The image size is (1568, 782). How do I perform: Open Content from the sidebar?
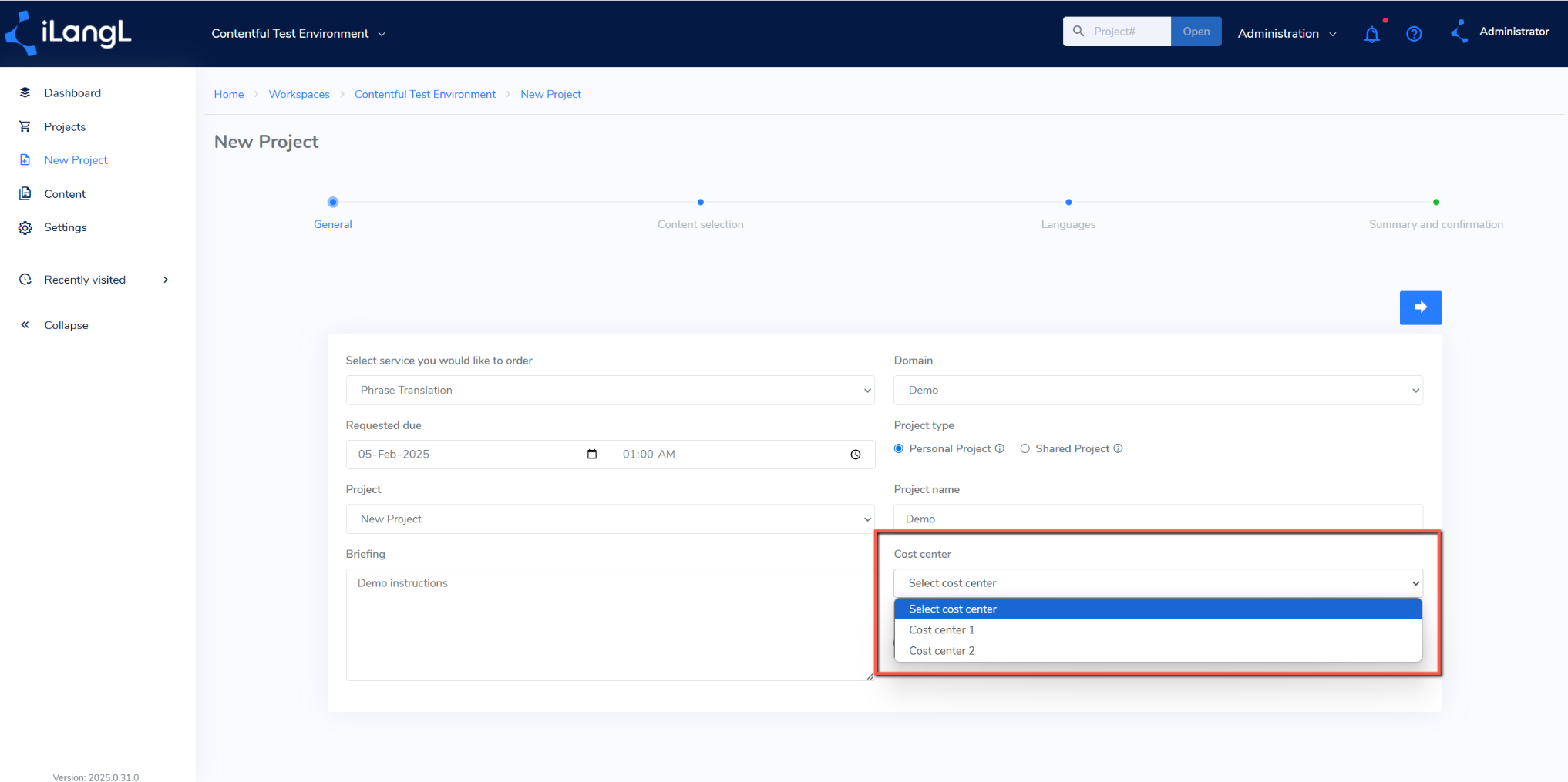65,193
